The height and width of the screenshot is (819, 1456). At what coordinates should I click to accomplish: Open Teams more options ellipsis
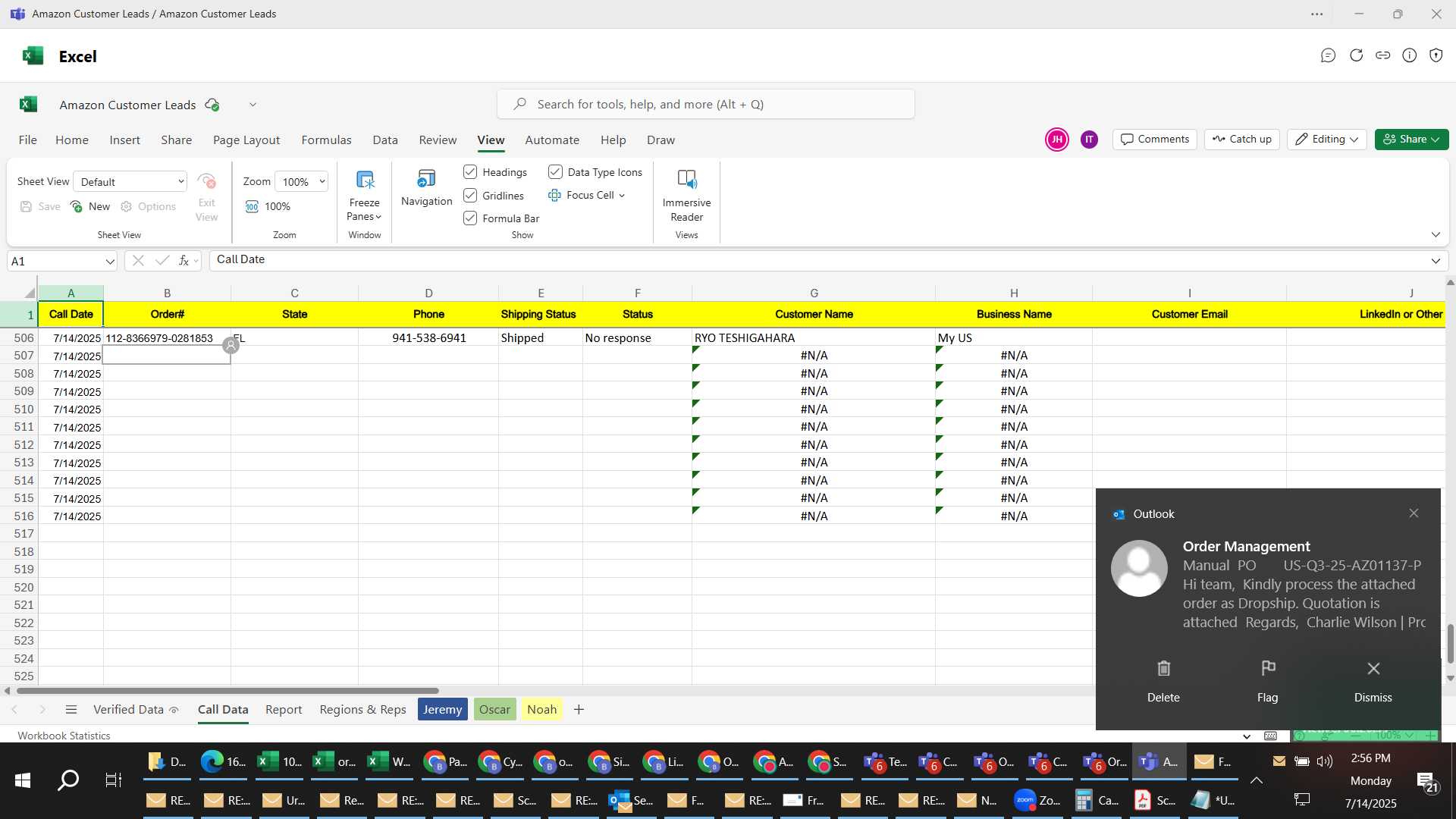point(1317,14)
